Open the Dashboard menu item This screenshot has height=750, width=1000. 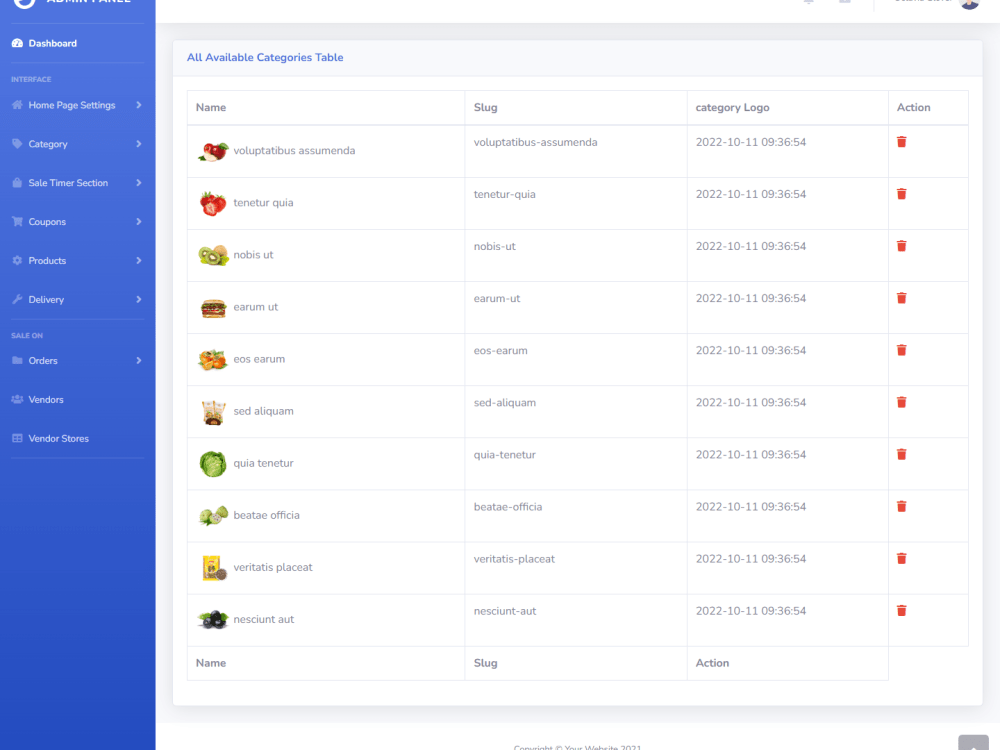(77, 43)
